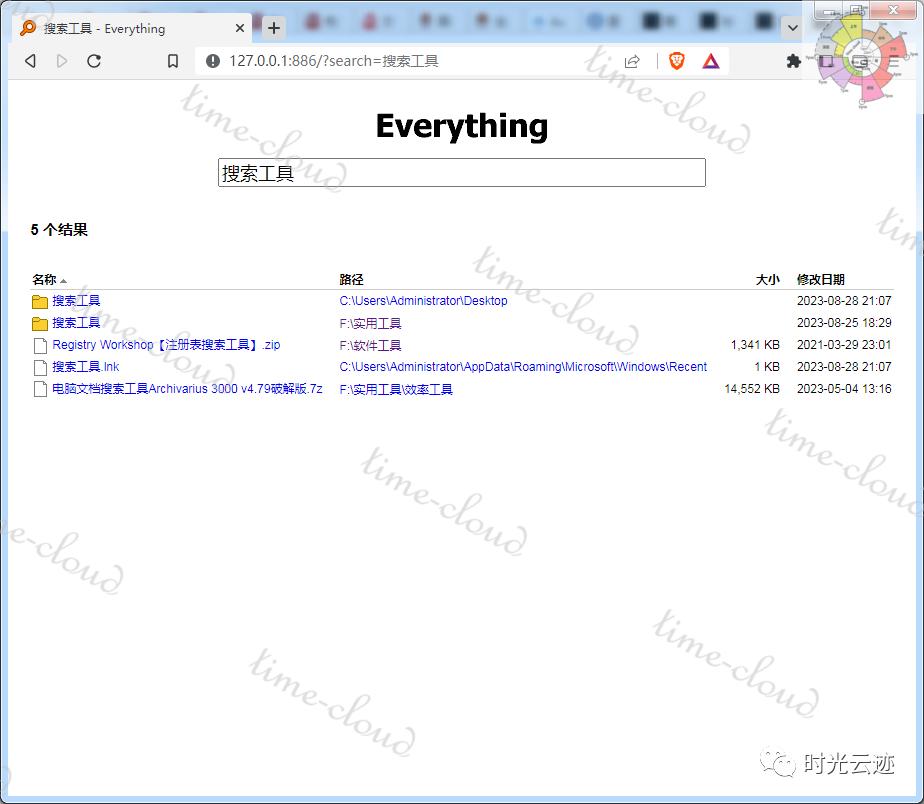Screen dimensions: 924x804
Task: Click inside the Everything search input box
Action: click(x=461, y=172)
